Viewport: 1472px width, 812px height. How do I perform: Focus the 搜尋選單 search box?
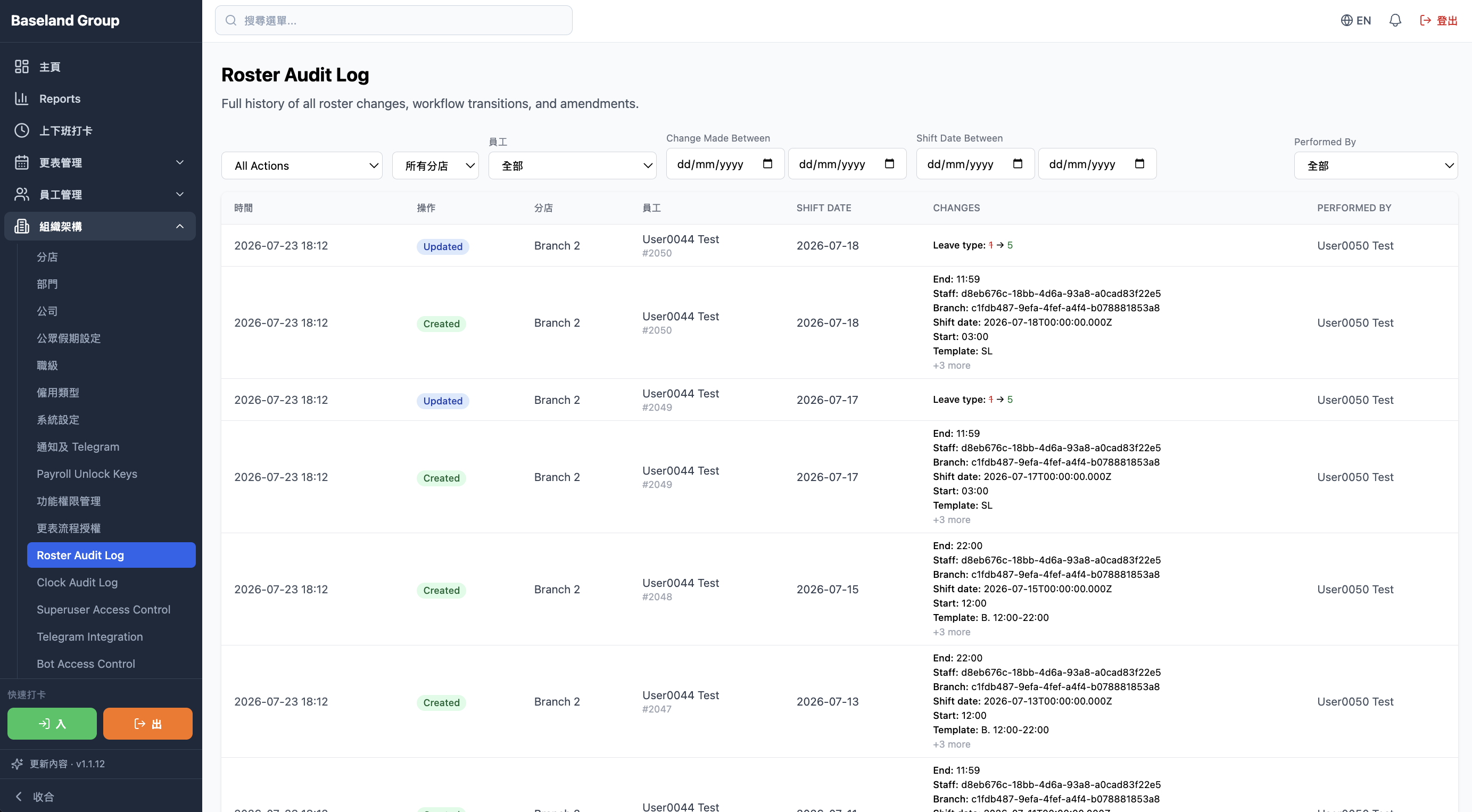tap(394, 21)
